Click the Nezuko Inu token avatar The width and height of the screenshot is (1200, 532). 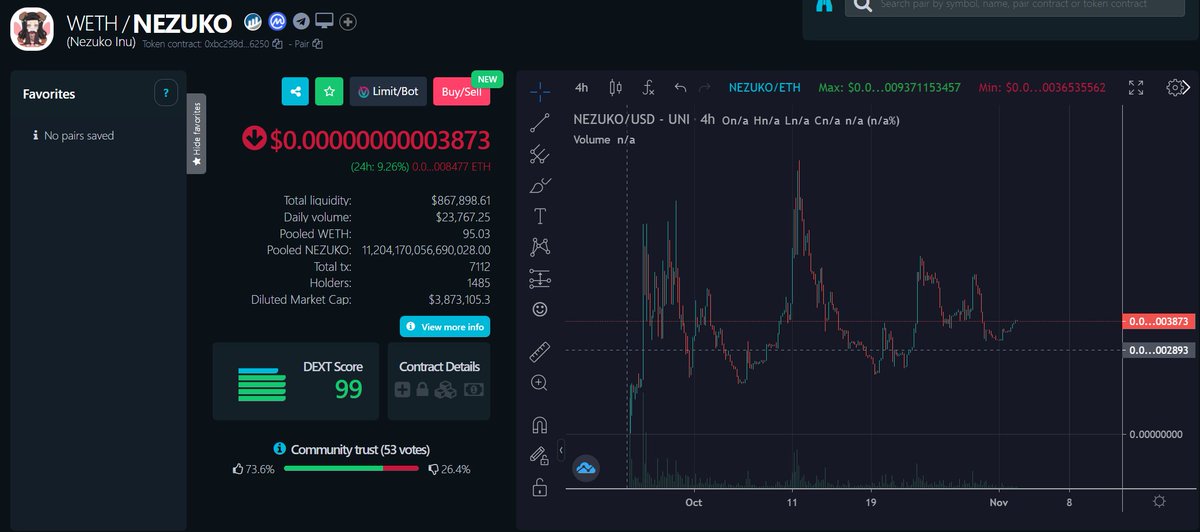(x=32, y=28)
